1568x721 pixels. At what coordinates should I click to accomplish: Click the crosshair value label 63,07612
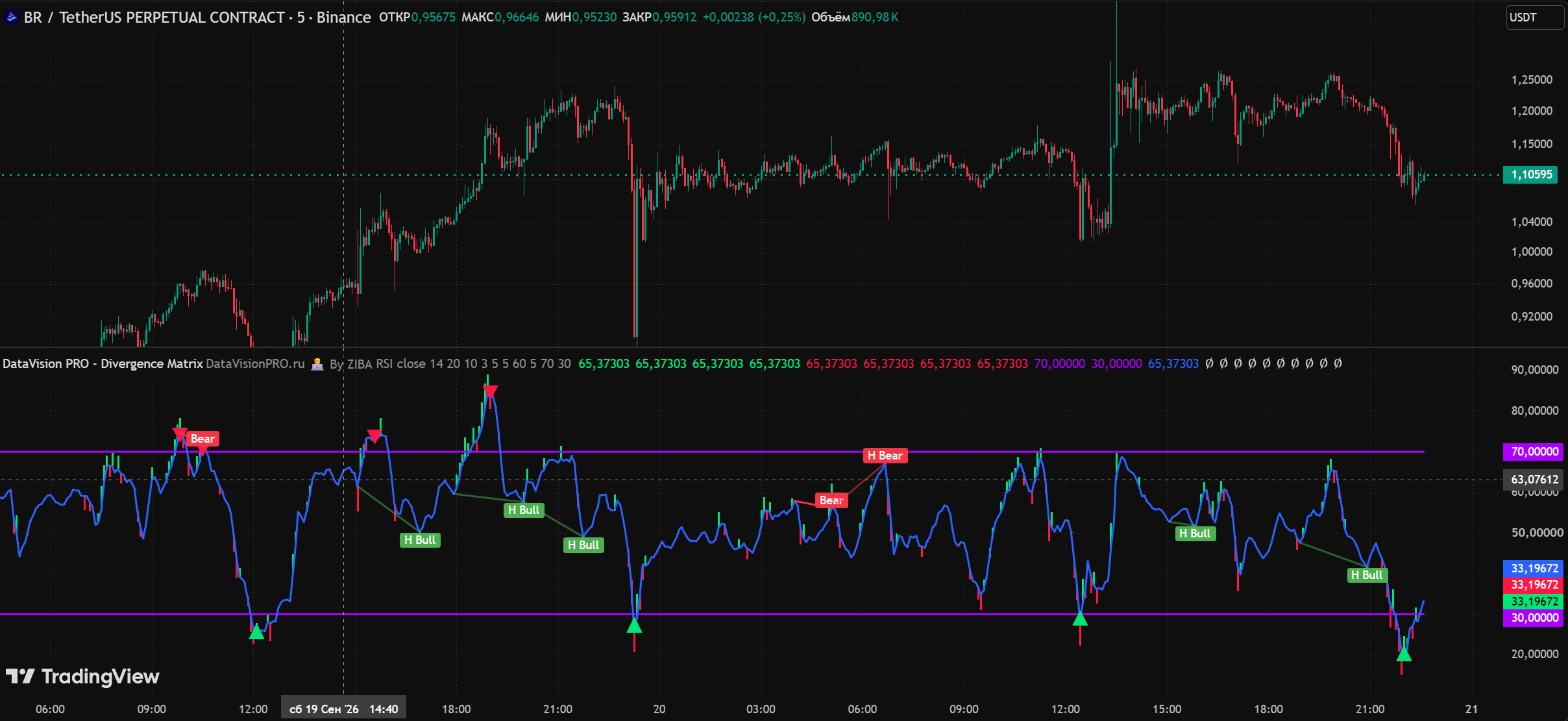point(1534,480)
